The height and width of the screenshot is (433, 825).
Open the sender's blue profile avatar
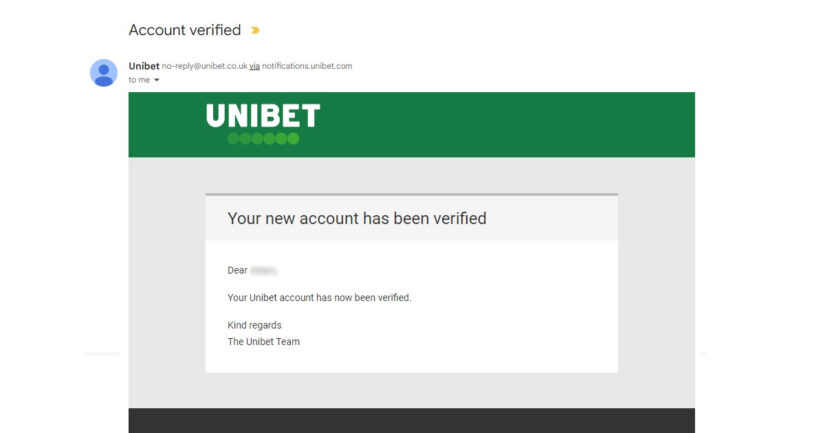[x=104, y=73]
